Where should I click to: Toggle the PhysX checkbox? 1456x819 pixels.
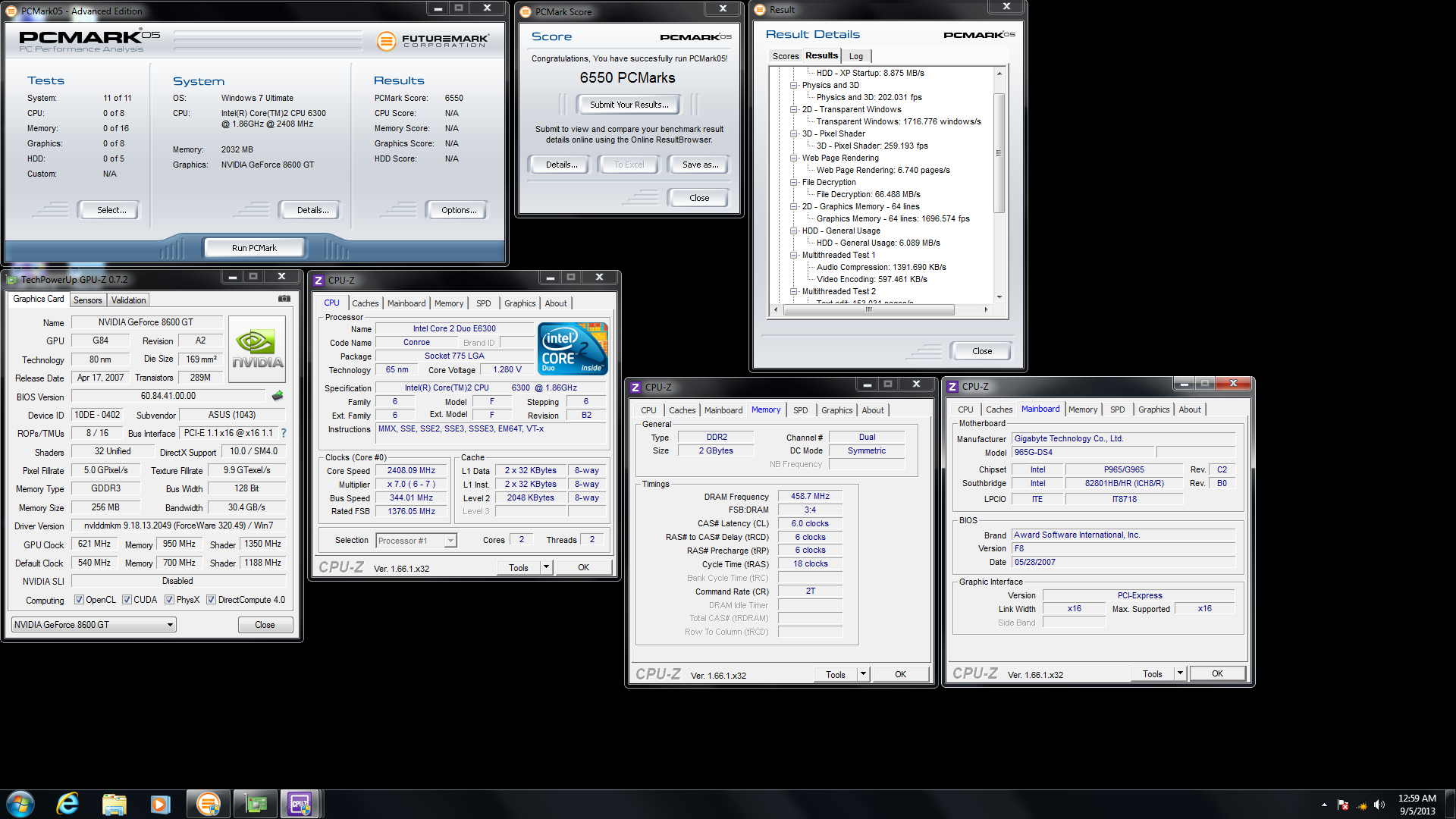pyautogui.click(x=169, y=600)
